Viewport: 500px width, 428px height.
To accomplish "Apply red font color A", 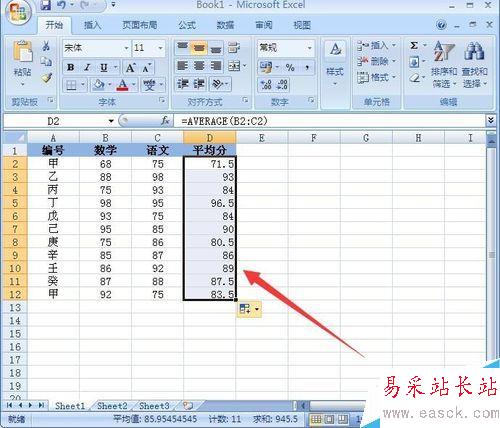I will (x=123, y=85).
